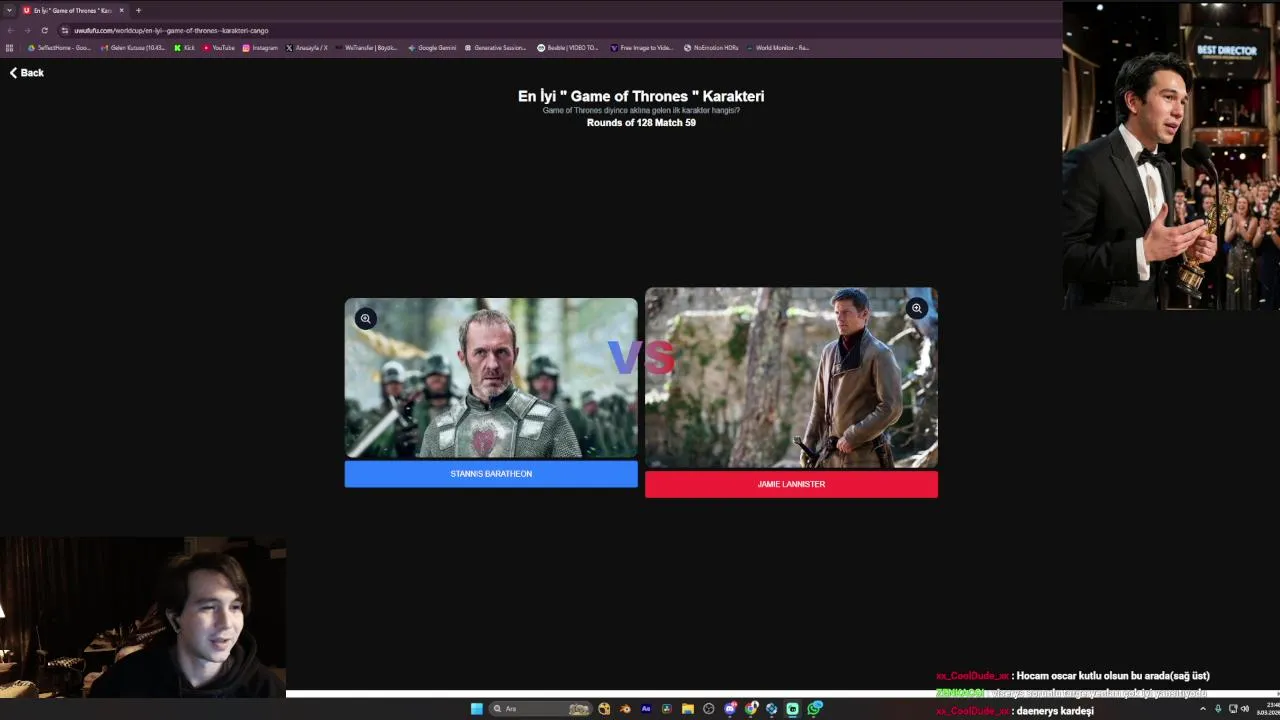Select the Jaime Lannister picture
This screenshot has width=1280, height=720.
pyautogui.click(x=791, y=378)
